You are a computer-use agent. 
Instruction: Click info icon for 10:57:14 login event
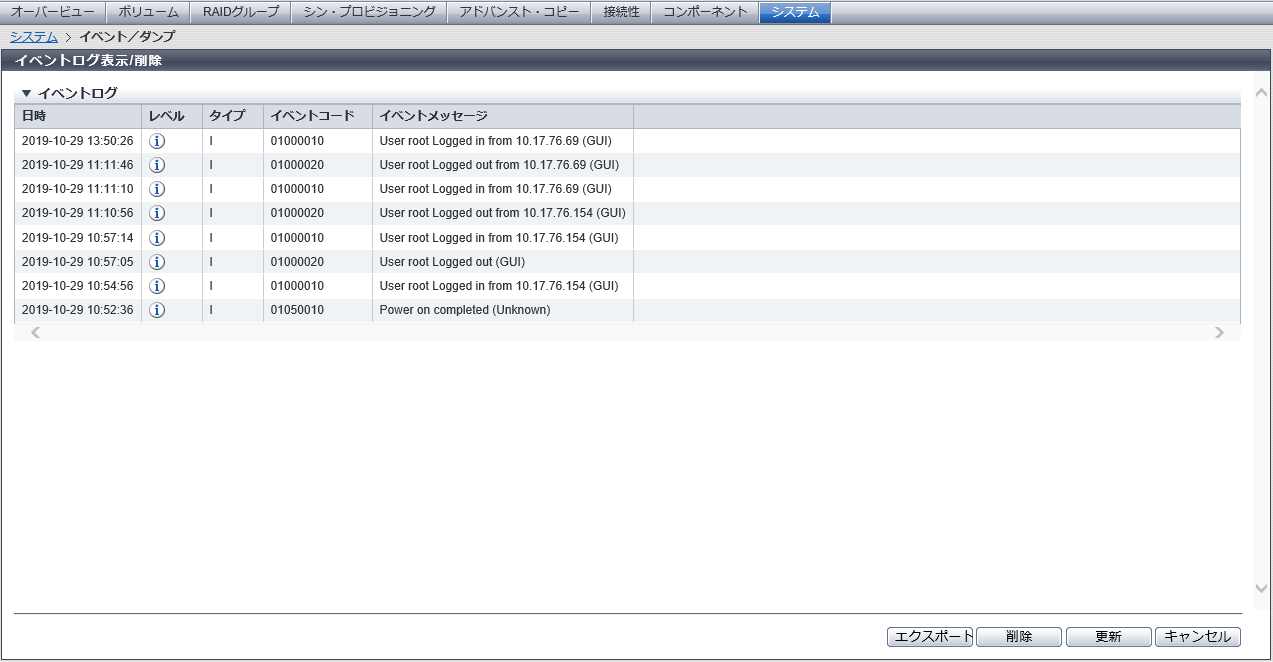point(157,238)
